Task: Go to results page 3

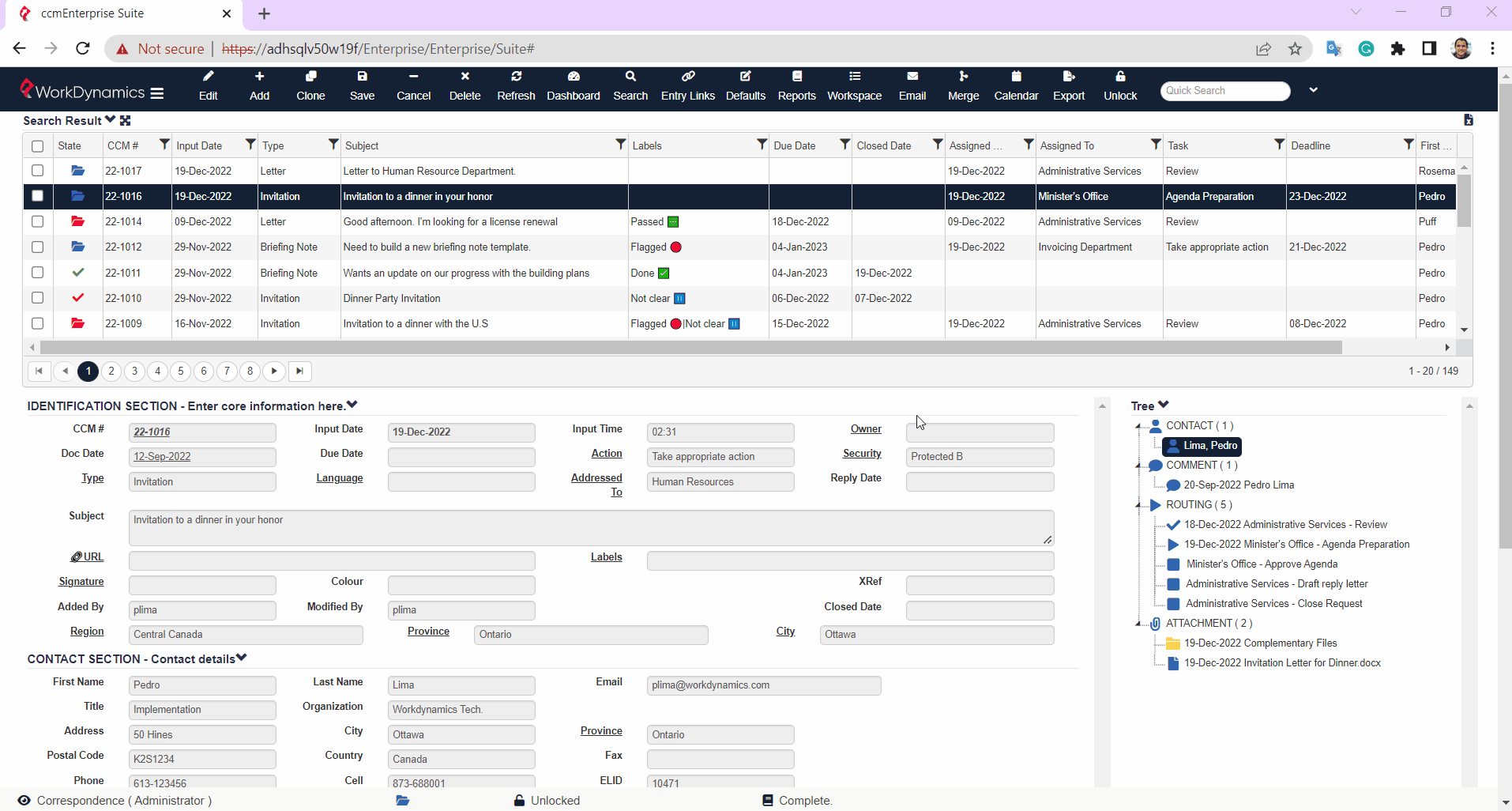Action: [x=134, y=371]
